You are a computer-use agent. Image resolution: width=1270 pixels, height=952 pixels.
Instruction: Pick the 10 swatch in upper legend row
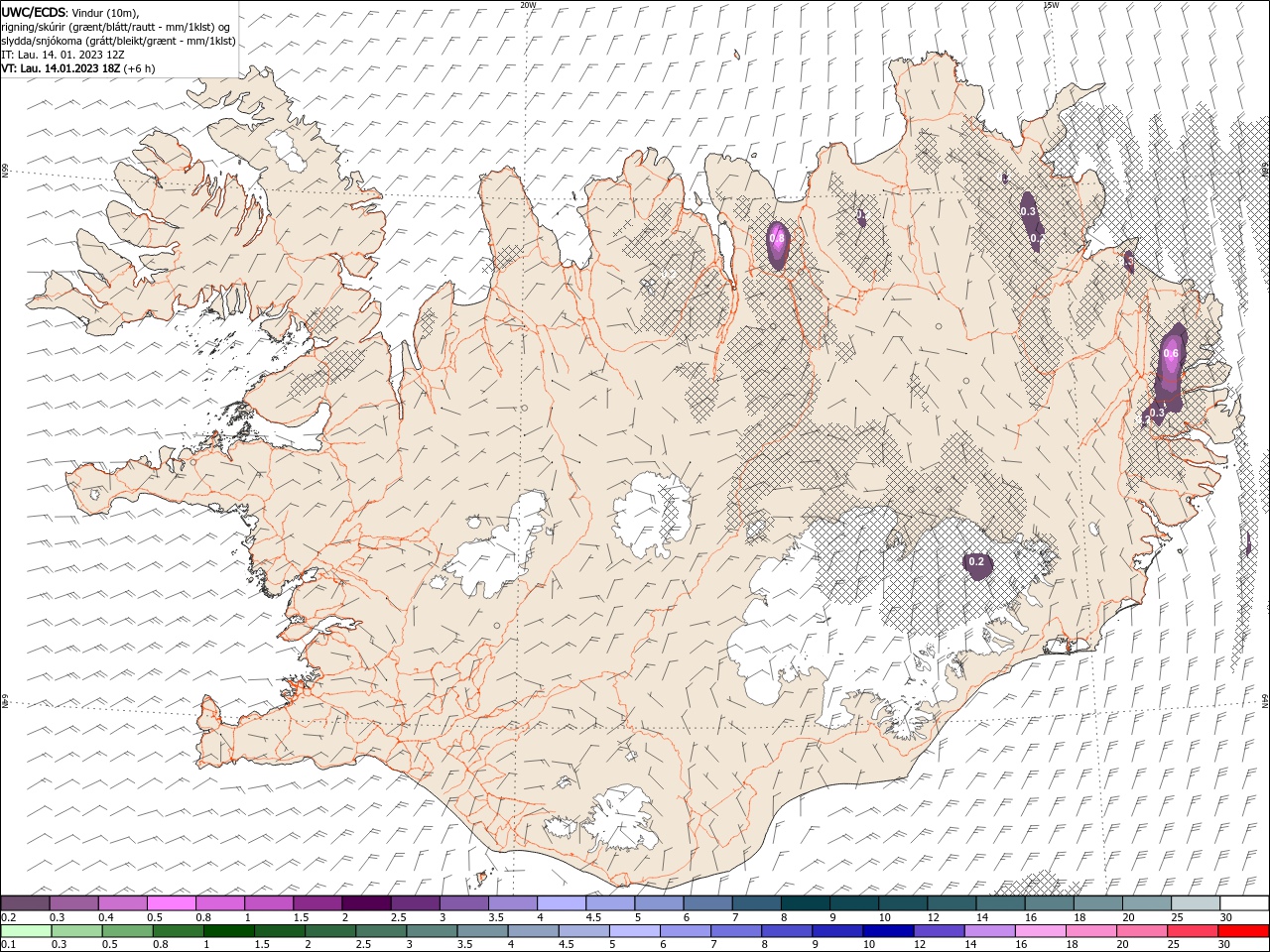902,903
